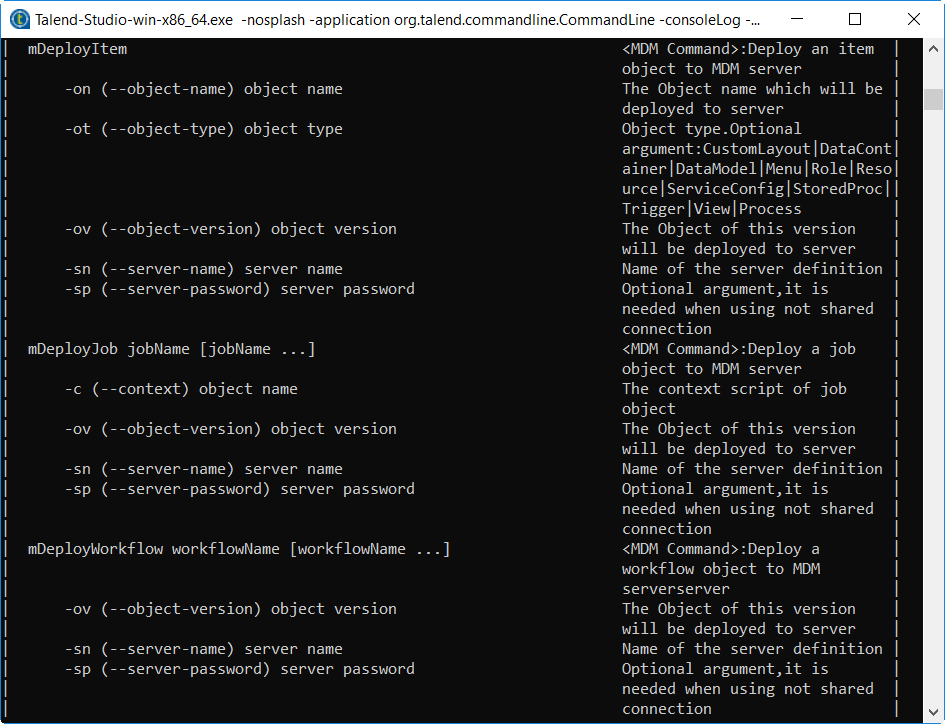Maximize the console window
This screenshot has width=945, height=724.
pos(854,19)
